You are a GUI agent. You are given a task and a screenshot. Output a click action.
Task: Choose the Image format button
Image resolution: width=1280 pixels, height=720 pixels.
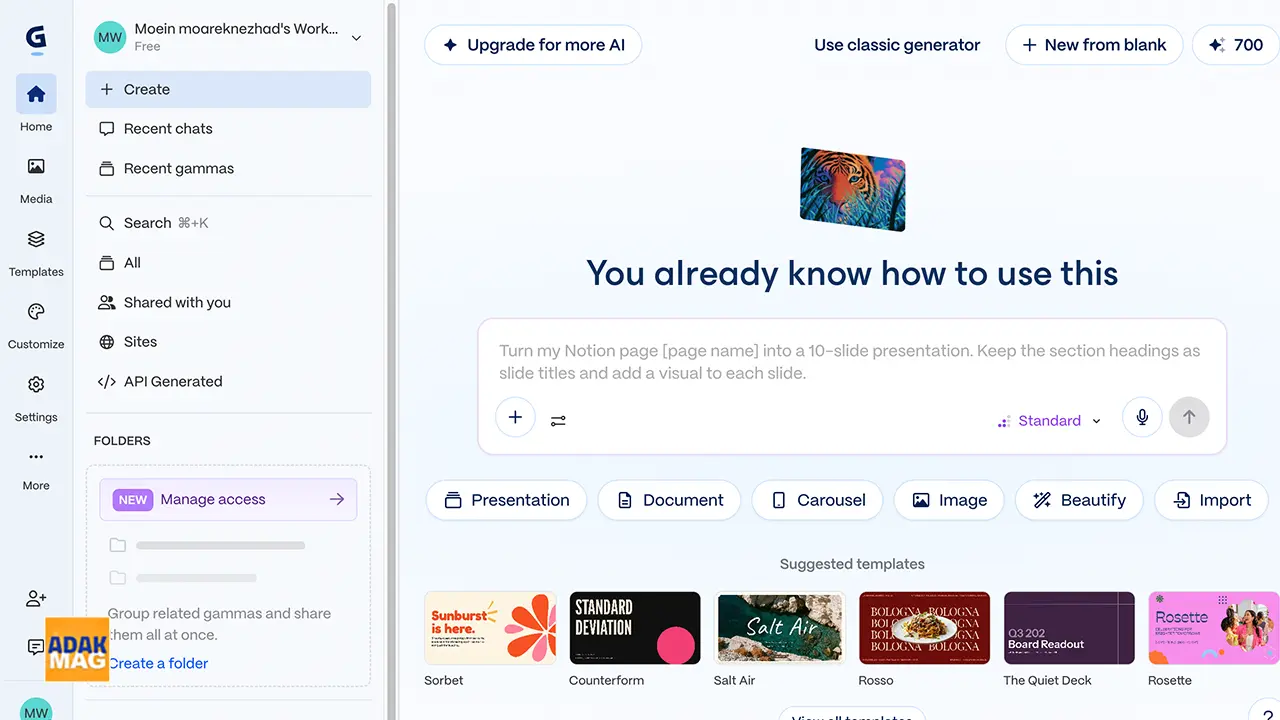(x=950, y=500)
